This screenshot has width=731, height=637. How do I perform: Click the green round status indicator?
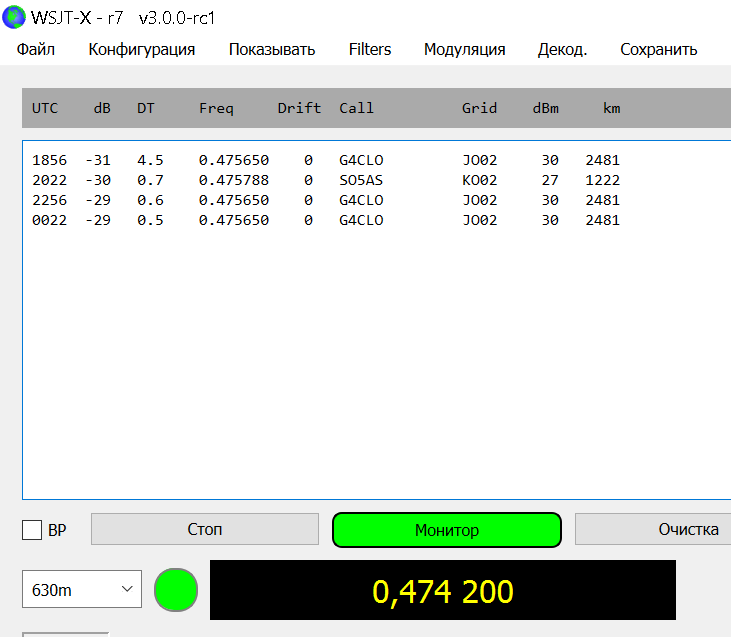(x=176, y=590)
